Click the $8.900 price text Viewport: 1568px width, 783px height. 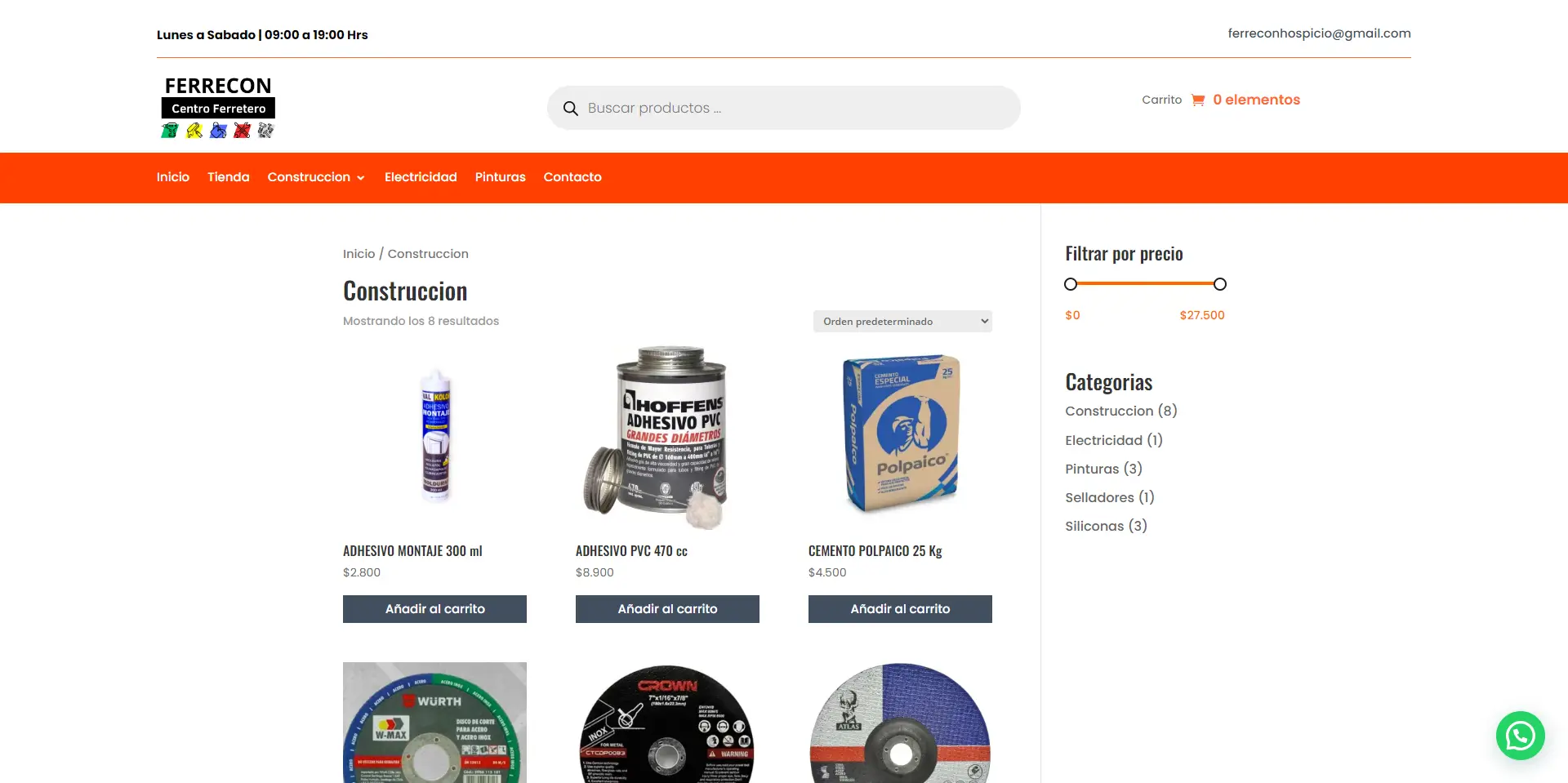pos(595,572)
